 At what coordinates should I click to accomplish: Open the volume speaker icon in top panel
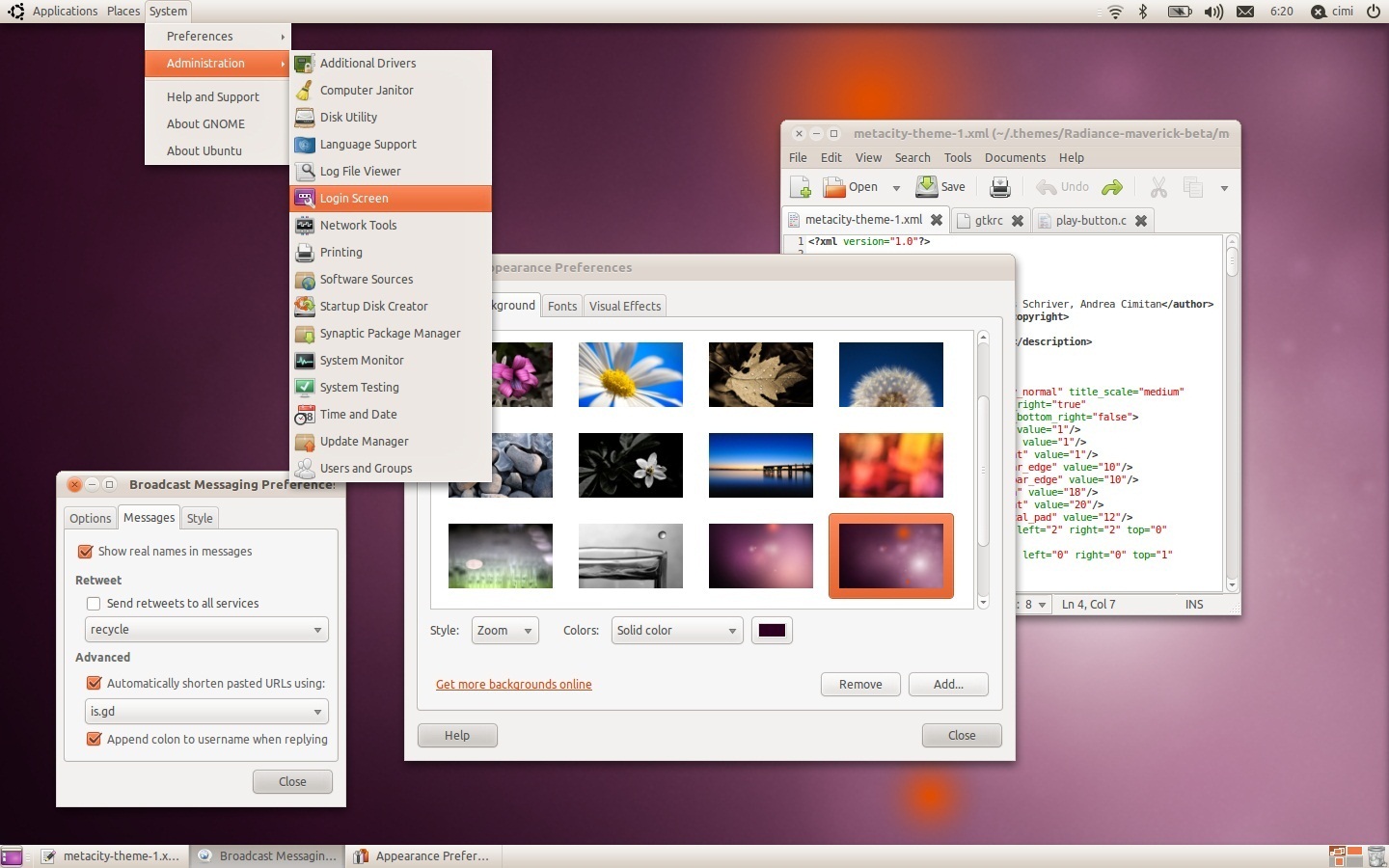[1213, 12]
